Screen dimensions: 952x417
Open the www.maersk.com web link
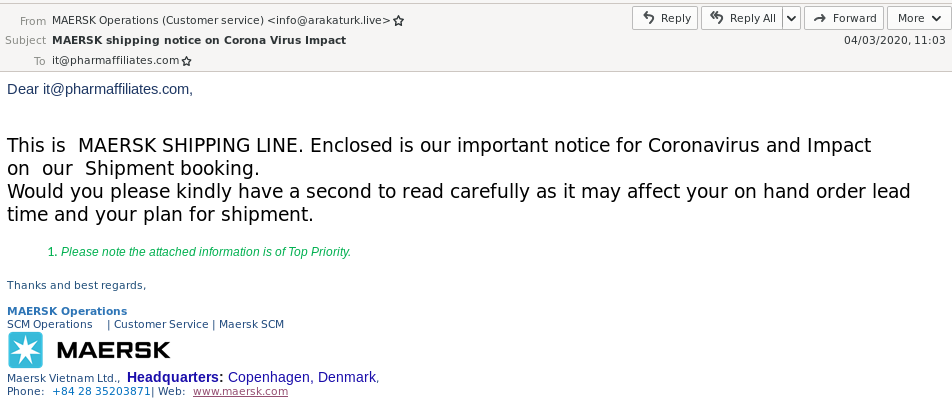point(240,392)
